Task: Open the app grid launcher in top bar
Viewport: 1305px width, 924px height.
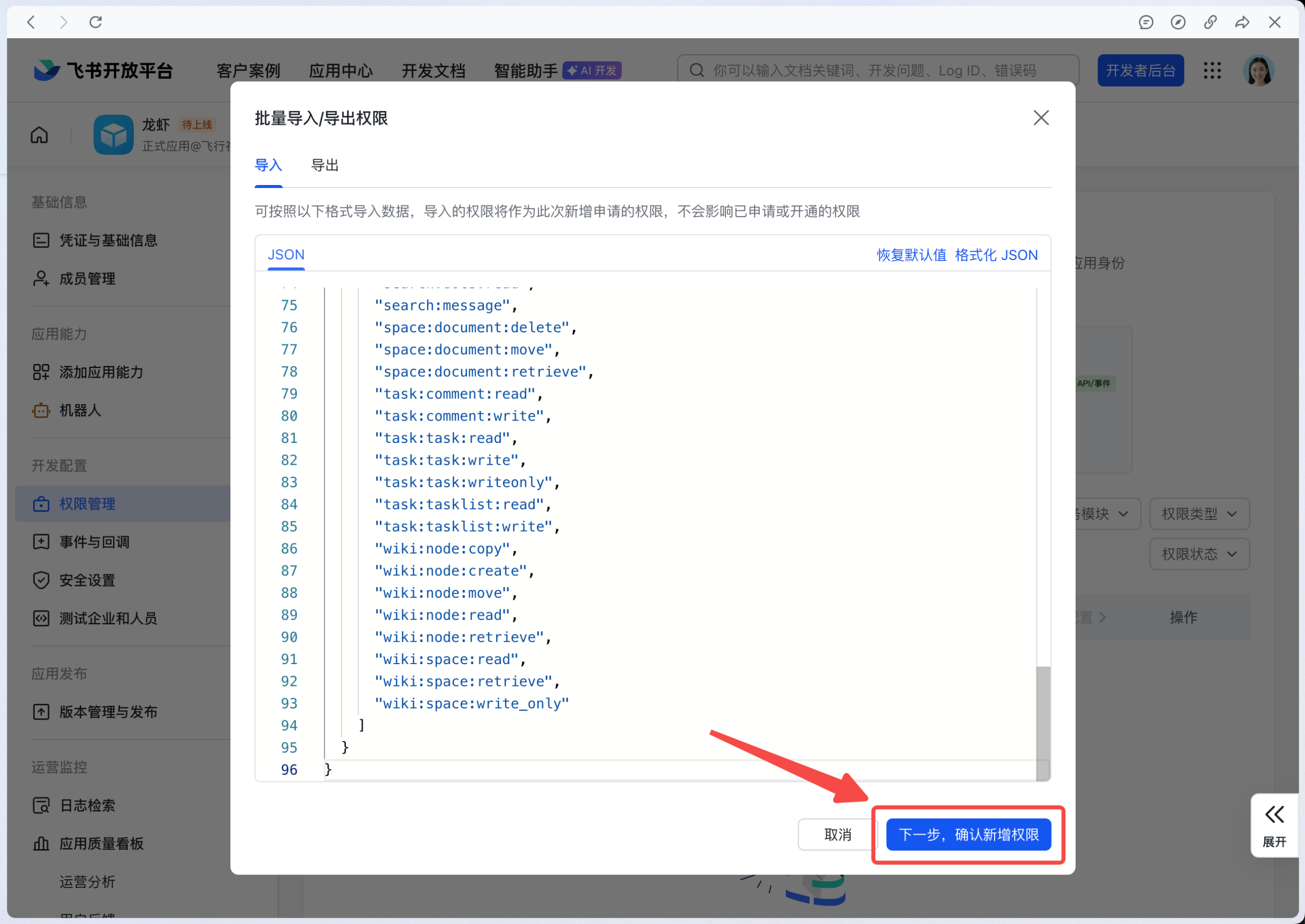Action: (1212, 70)
